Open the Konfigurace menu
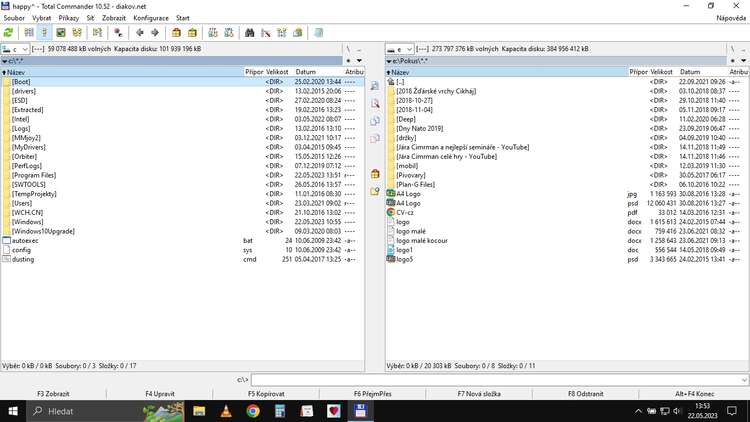 point(151,18)
